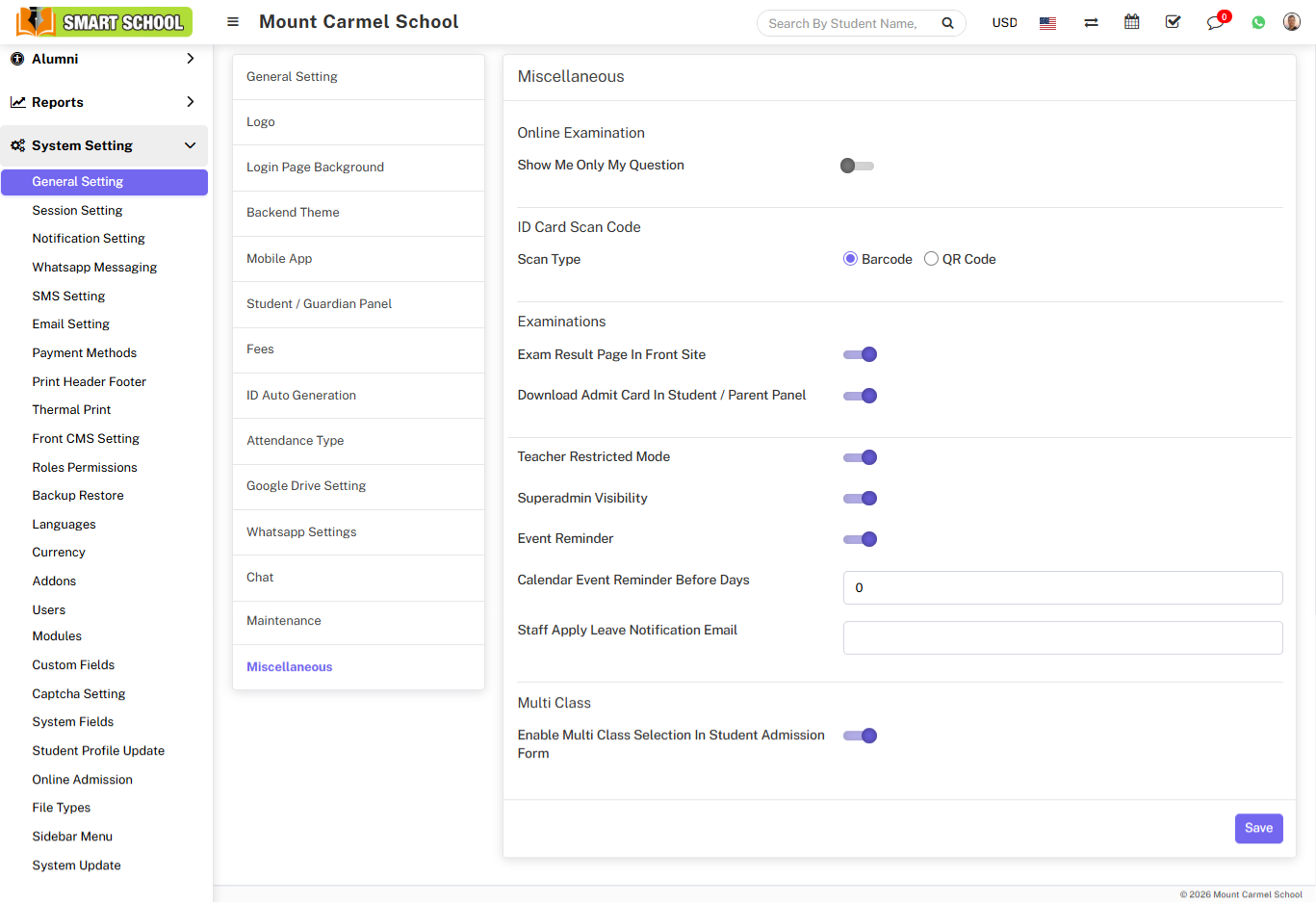
Task: Open the Backend Theme settings tab
Action: 293,213
